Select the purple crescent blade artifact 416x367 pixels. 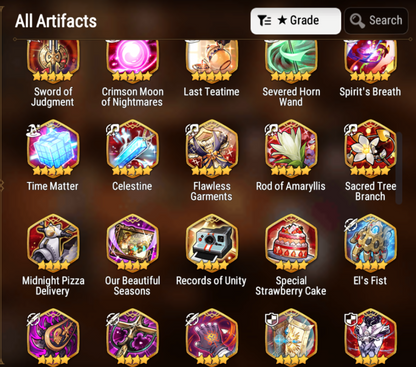[x=53, y=337]
